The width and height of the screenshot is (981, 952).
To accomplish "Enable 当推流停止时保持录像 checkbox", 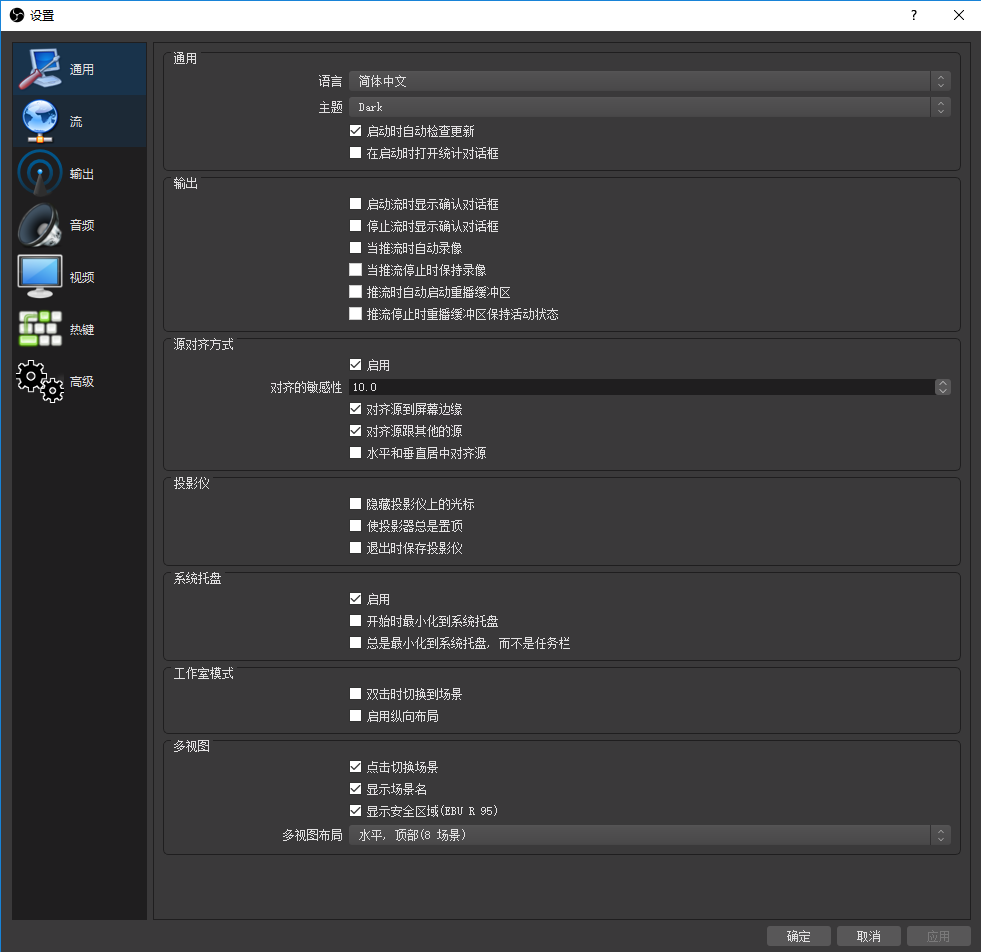I will [355, 270].
